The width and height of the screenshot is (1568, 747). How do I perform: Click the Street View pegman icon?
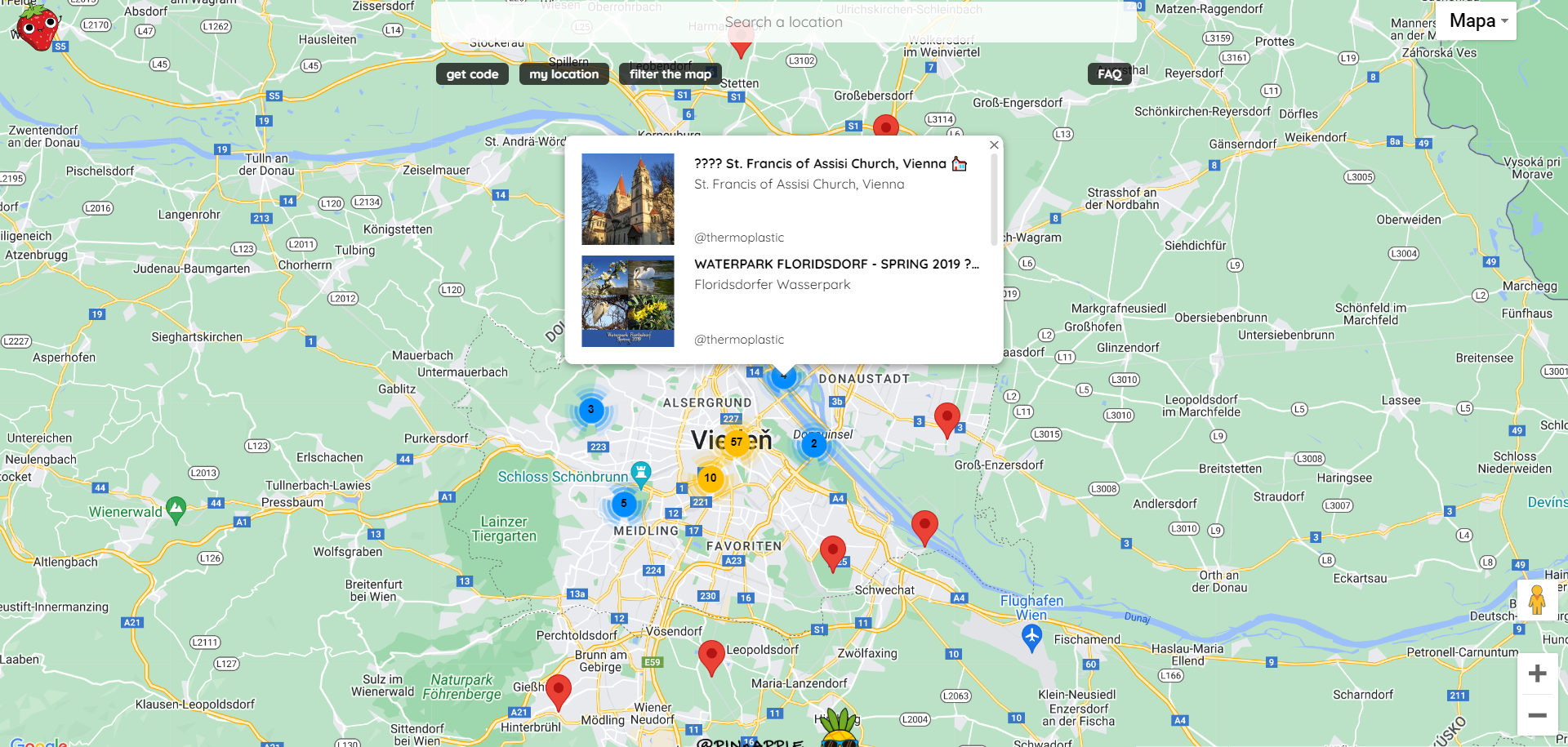1537,600
